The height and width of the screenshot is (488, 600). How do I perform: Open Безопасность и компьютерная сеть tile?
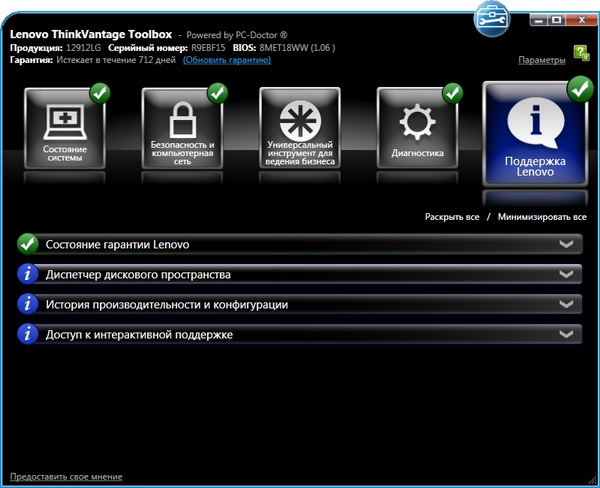pyautogui.click(x=182, y=130)
